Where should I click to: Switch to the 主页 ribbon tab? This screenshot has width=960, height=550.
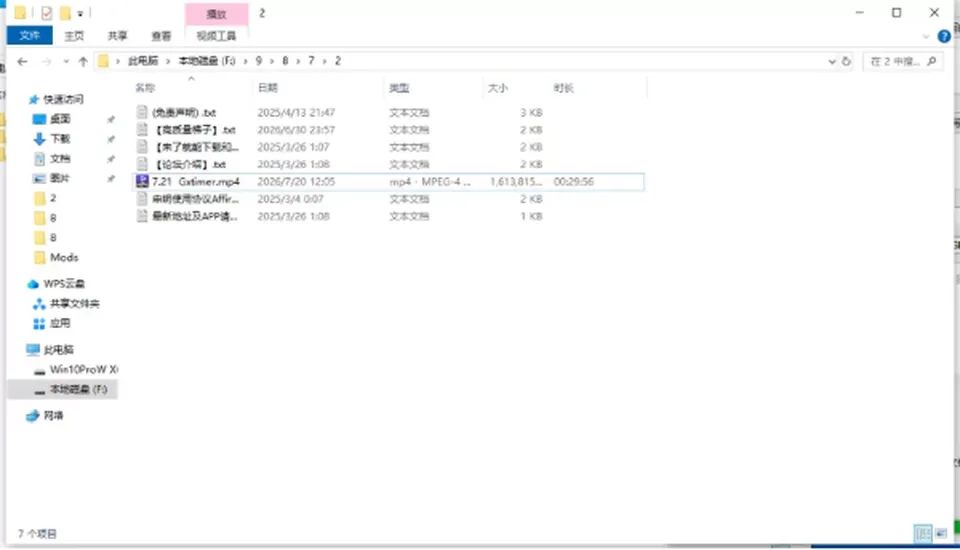coord(74,36)
